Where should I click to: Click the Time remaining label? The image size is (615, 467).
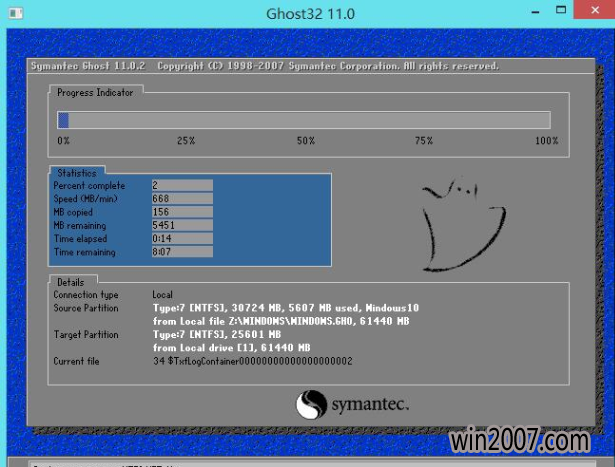pyautogui.click(x=85, y=252)
